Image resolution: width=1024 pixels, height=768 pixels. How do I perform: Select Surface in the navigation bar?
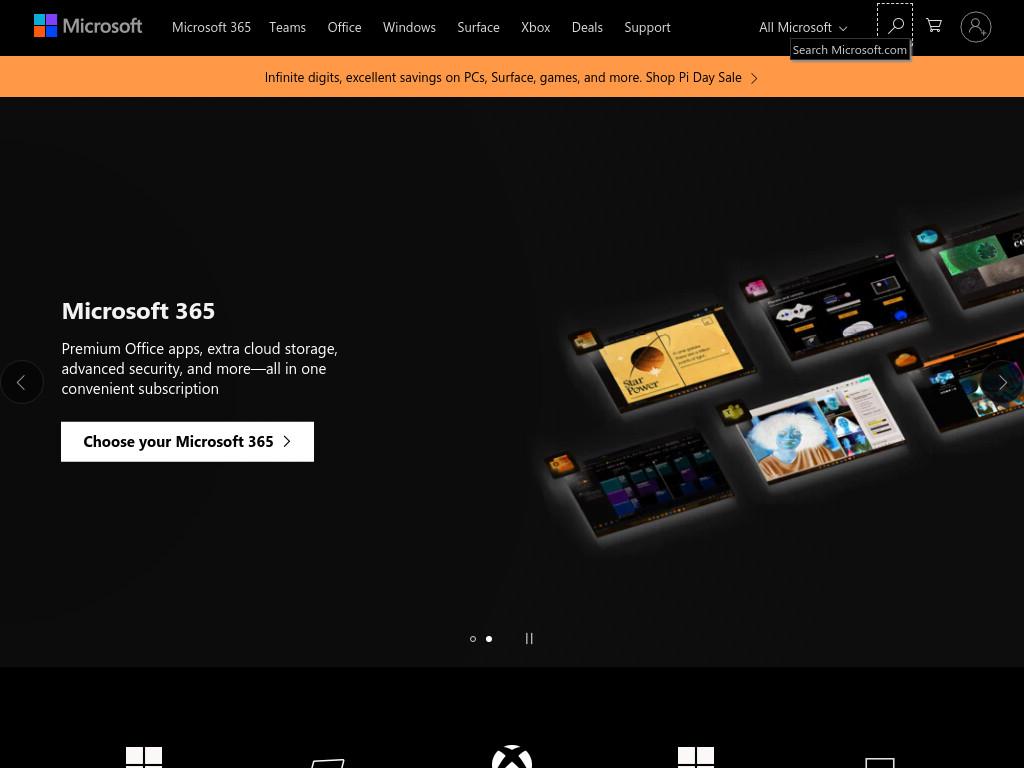pos(478,27)
